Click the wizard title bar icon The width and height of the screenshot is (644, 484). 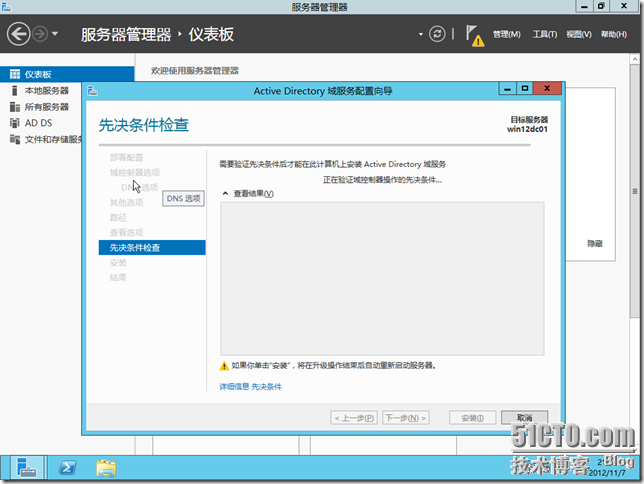click(92, 90)
